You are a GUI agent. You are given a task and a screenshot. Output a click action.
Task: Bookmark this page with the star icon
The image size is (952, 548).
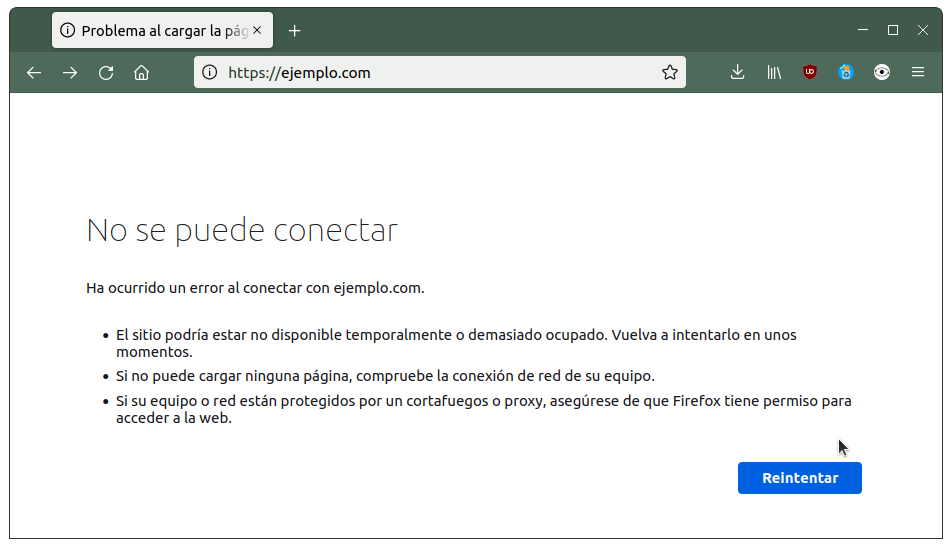670,72
